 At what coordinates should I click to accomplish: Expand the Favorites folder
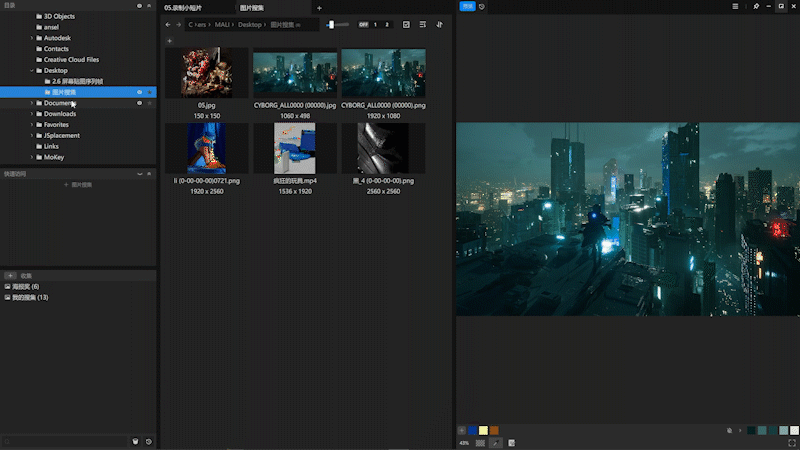coord(32,124)
